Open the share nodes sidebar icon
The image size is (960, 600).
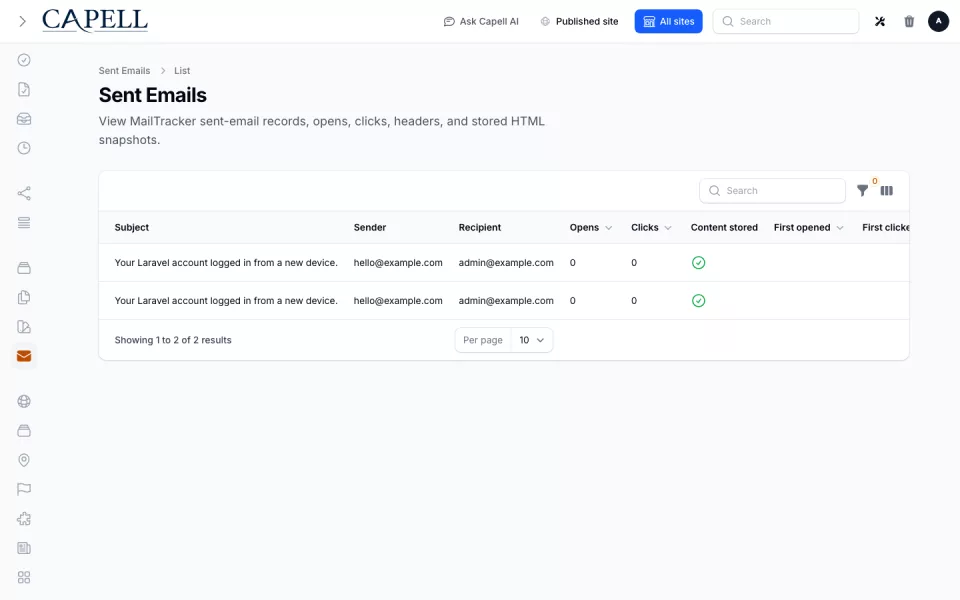pyautogui.click(x=24, y=193)
